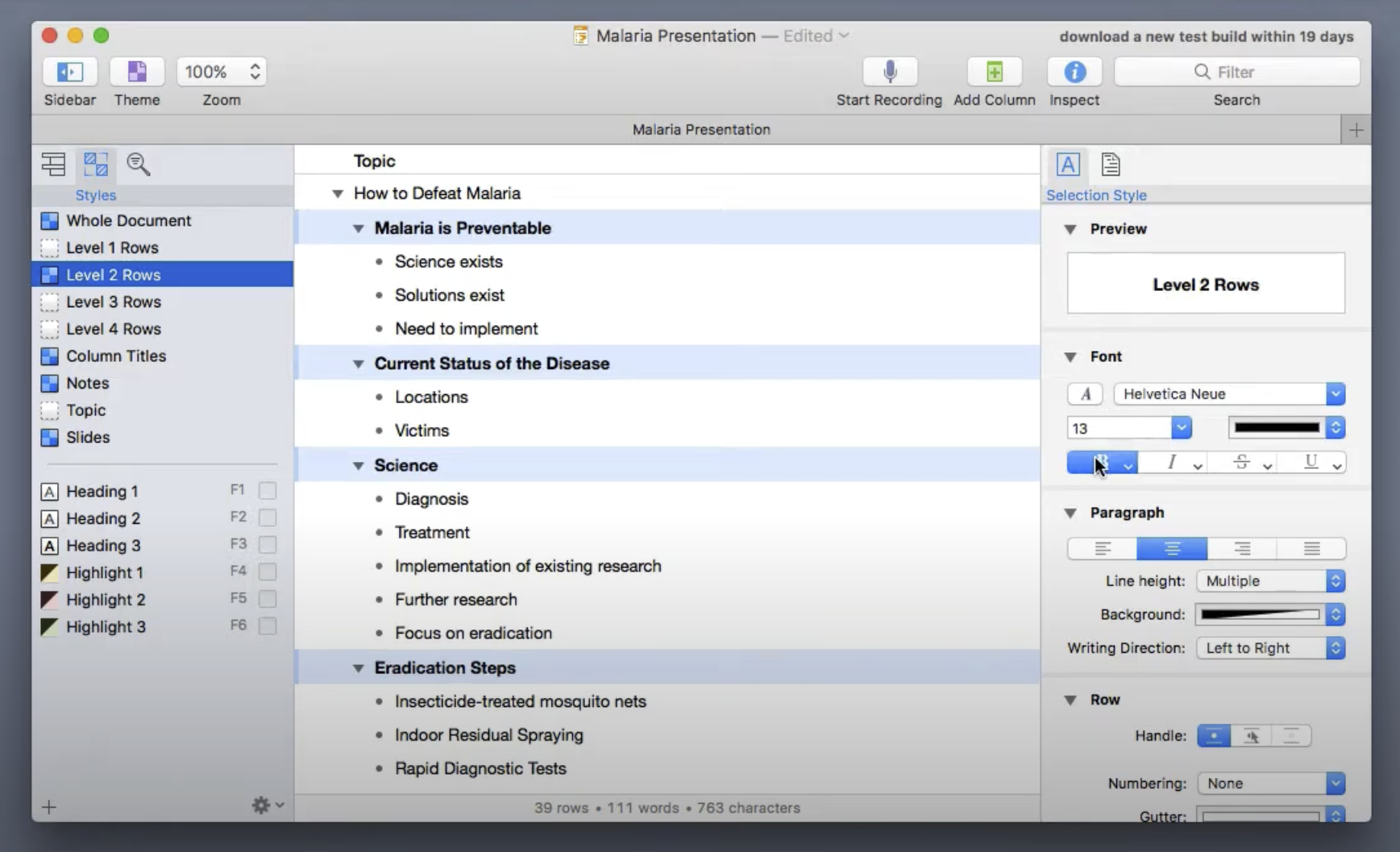Toggle Bold in the Font inspector

[x=1102, y=463]
